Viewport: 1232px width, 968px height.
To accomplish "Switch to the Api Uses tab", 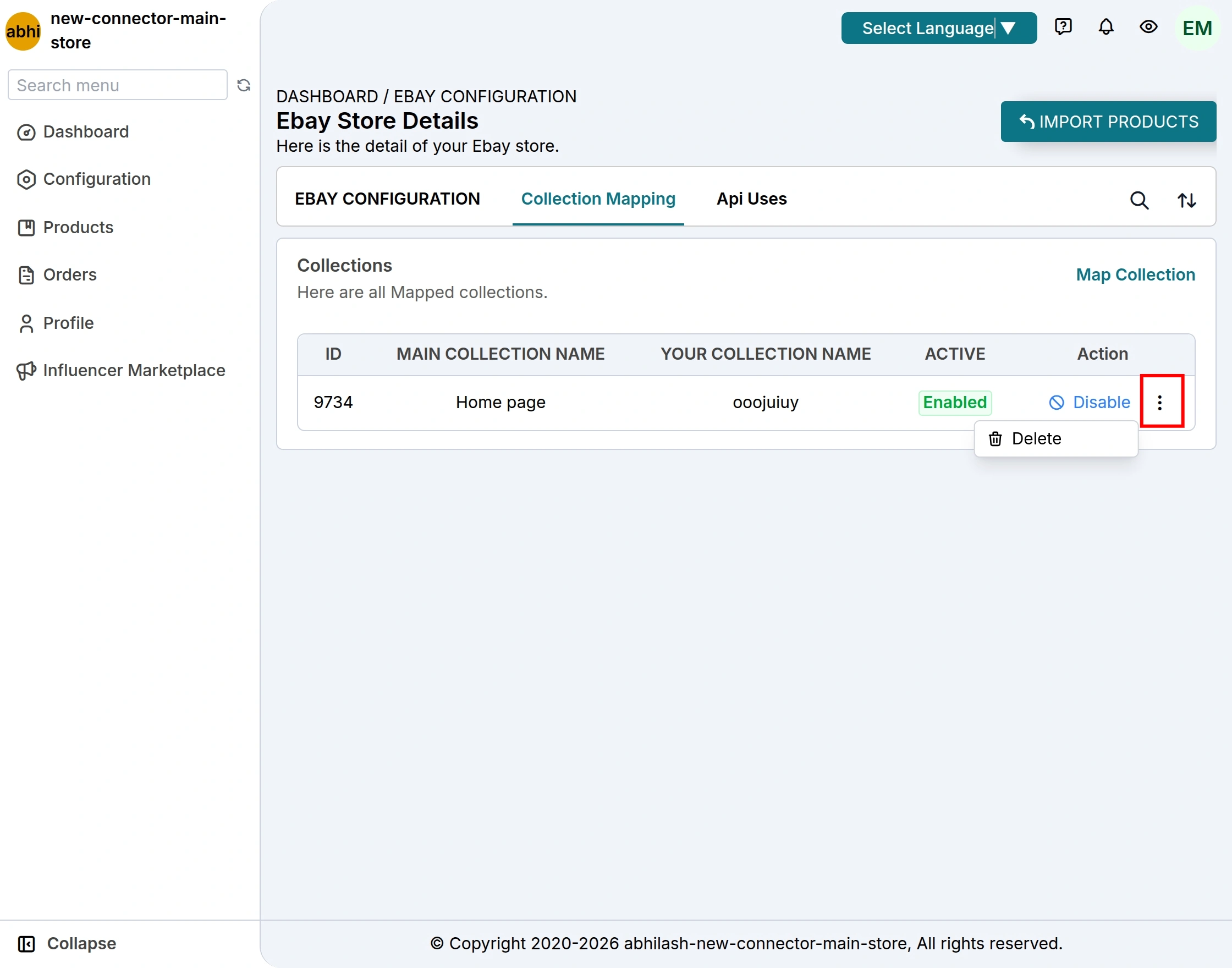I will (x=751, y=199).
